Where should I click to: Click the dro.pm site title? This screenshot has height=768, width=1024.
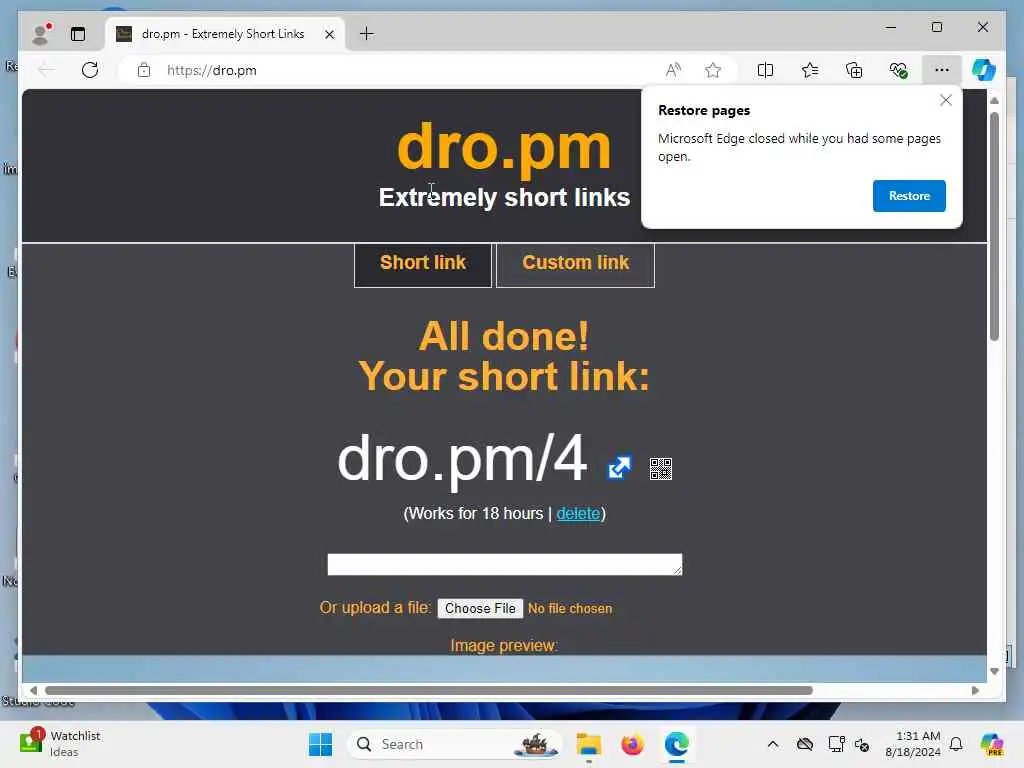point(504,148)
